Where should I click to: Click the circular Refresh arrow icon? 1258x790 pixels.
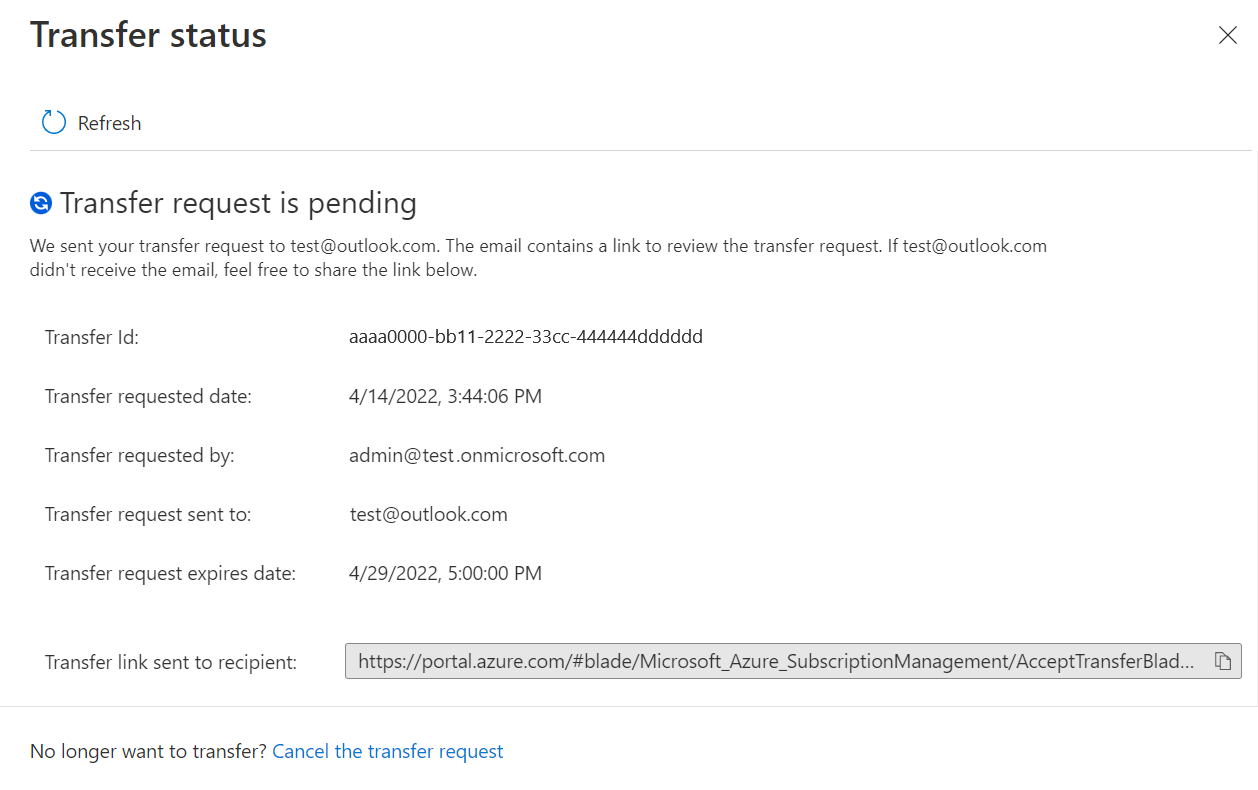[53, 122]
